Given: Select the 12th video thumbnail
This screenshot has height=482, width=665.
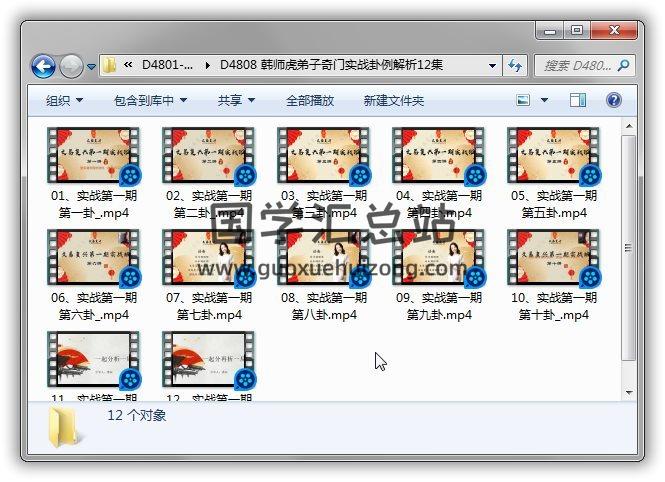Looking at the screenshot, I should coord(208,359).
